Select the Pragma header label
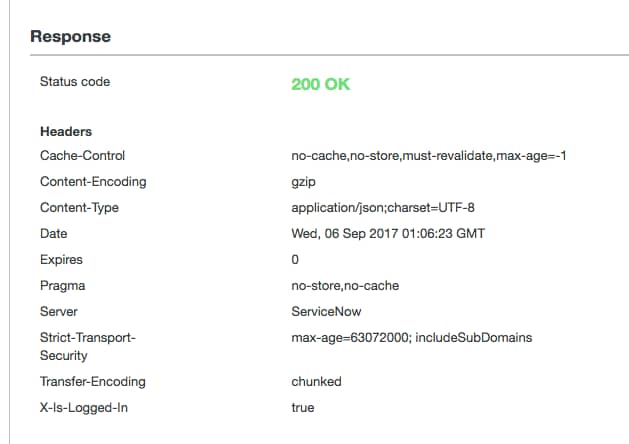 [x=63, y=286]
